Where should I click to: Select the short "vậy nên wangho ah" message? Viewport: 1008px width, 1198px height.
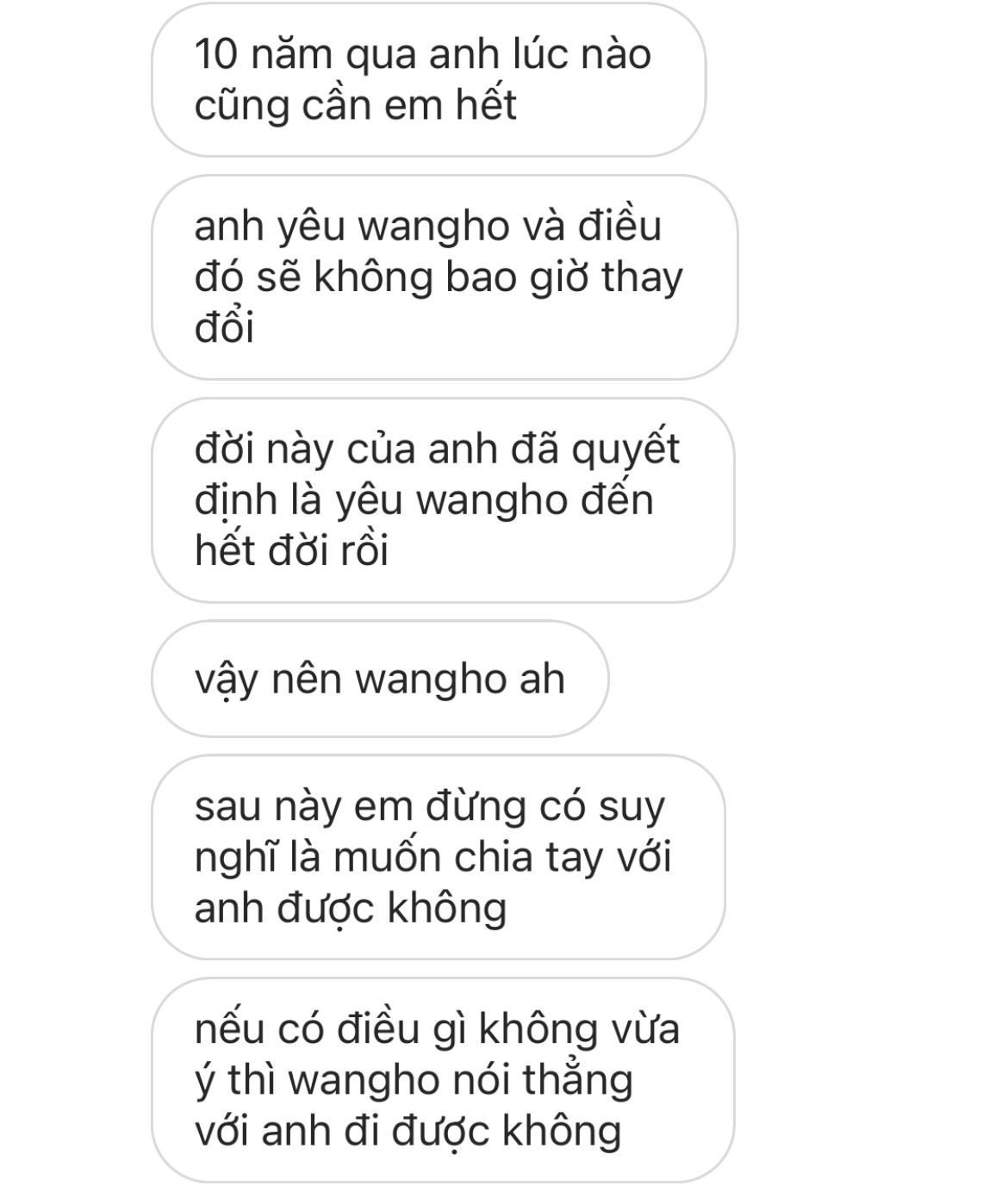pyautogui.click(x=380, y=679)
